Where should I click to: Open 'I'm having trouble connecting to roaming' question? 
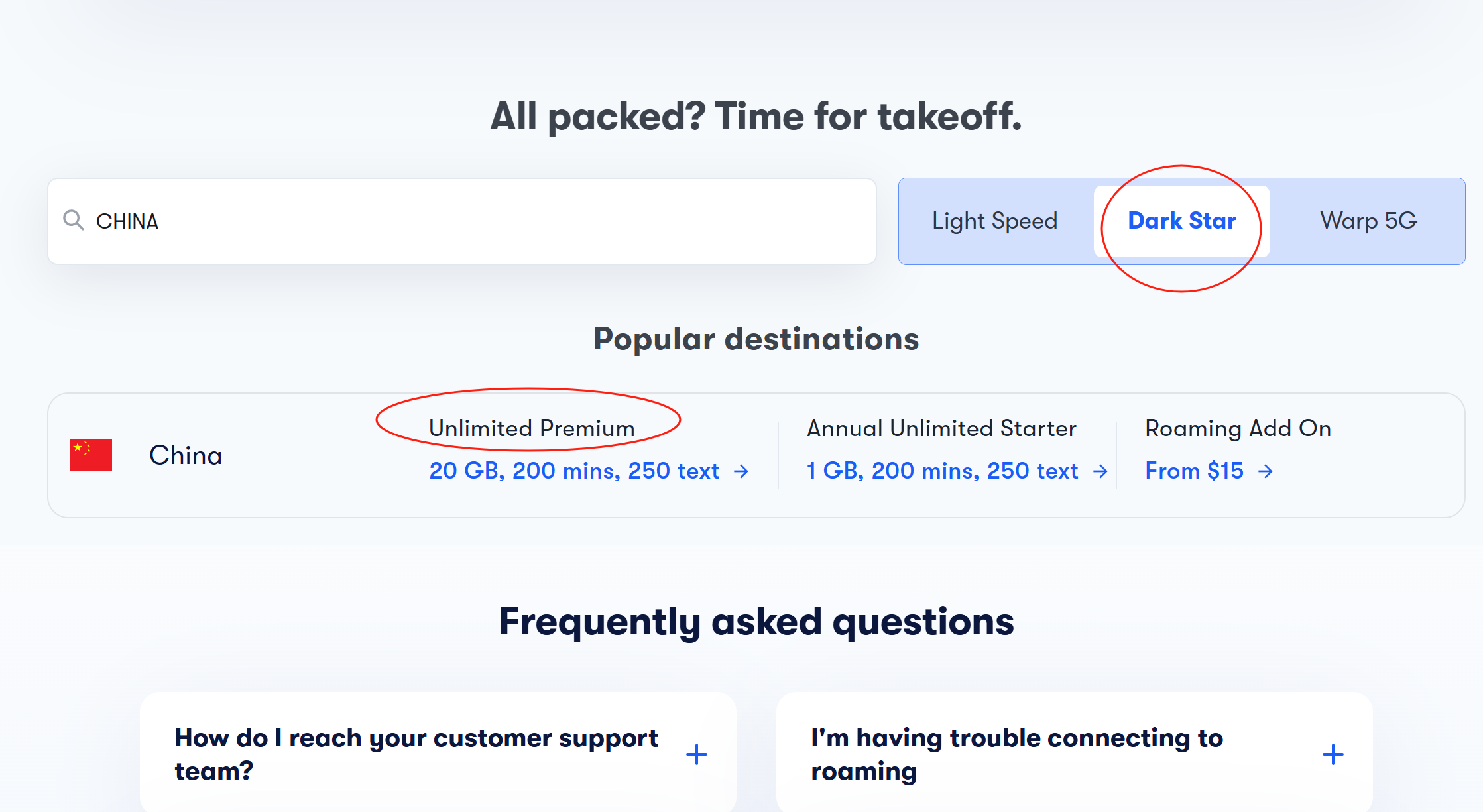[x=1017, y=754]
